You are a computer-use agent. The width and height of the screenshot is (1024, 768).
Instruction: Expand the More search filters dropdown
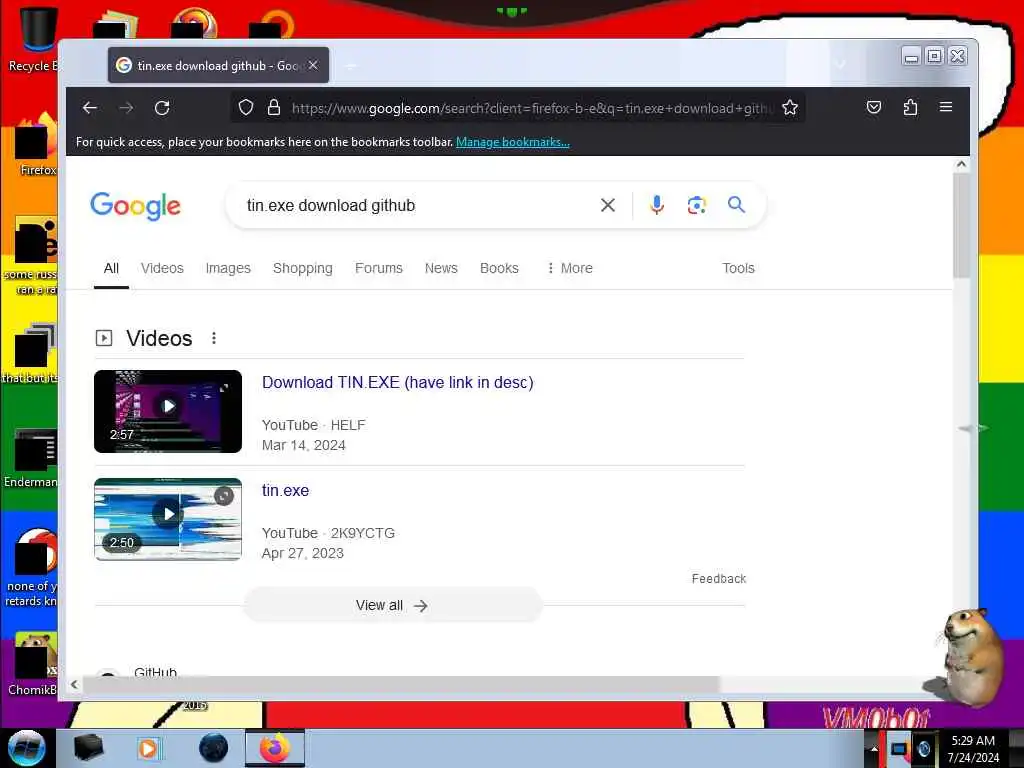[569, 268]
